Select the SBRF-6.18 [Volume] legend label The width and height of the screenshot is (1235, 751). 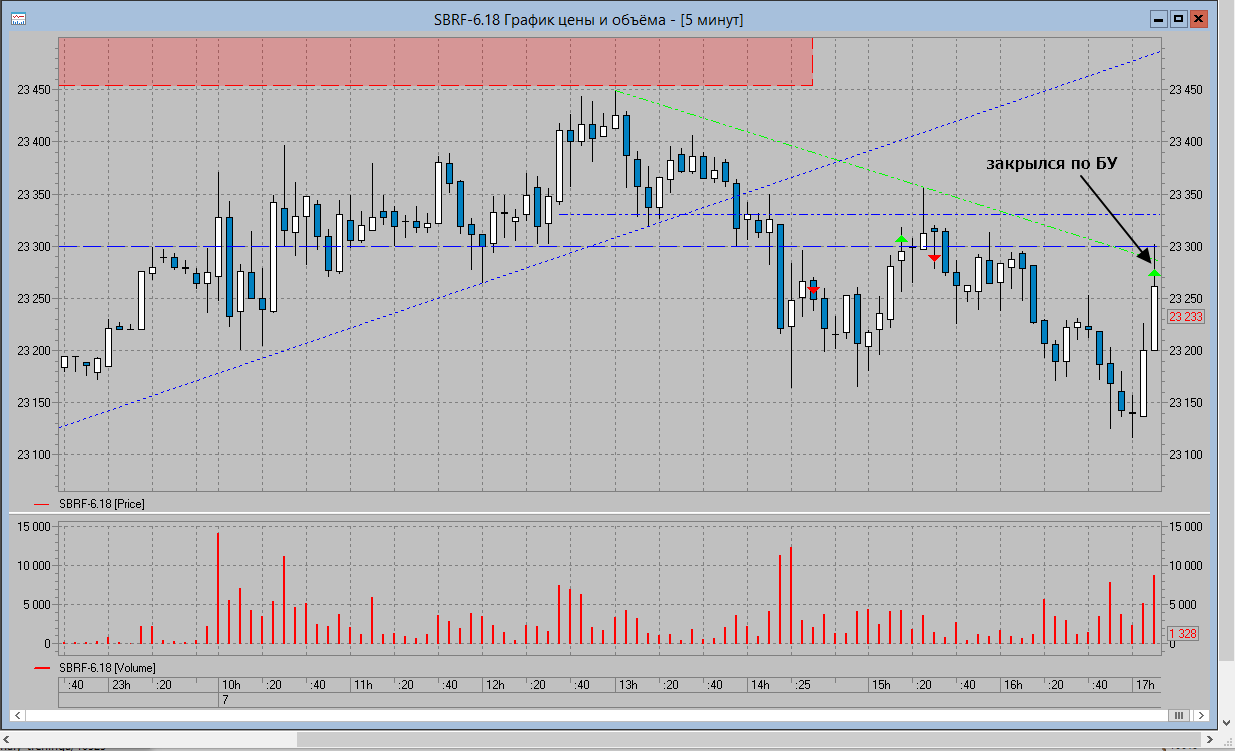pos(107,667)
